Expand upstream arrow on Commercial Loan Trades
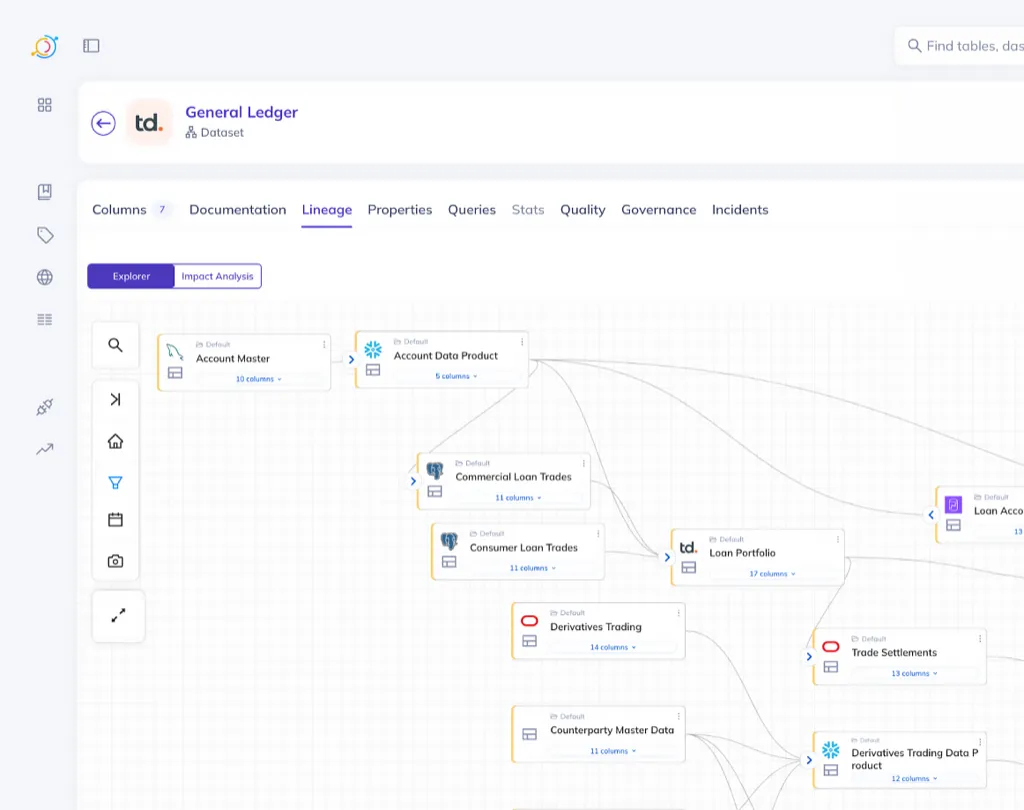 point(413,481)
